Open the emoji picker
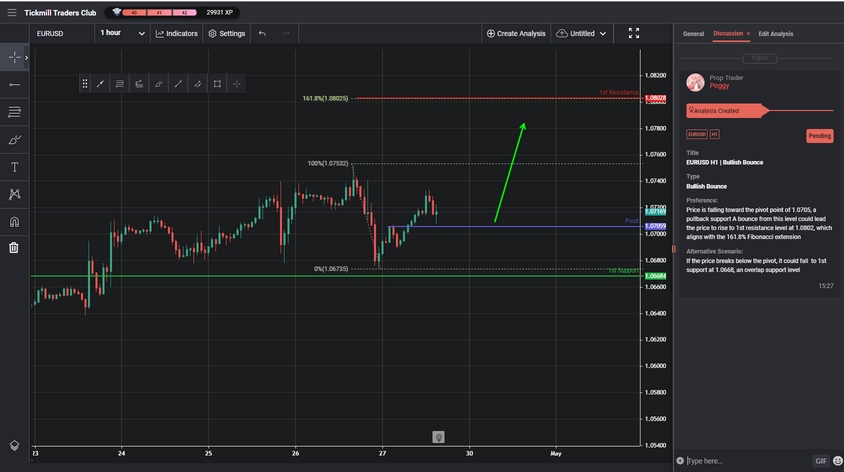This screenshot has width=844, height=472. [x=838, y=461]
